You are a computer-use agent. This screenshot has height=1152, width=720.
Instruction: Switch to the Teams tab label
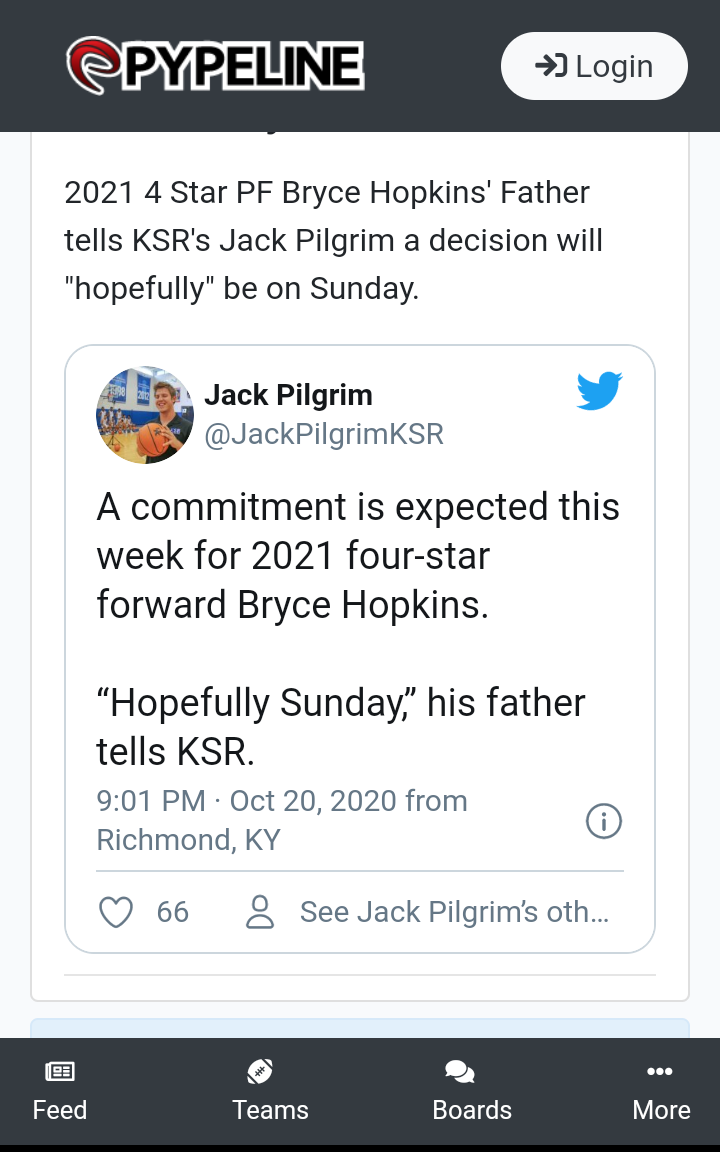pyautogui.click(x=270, y=1110)
